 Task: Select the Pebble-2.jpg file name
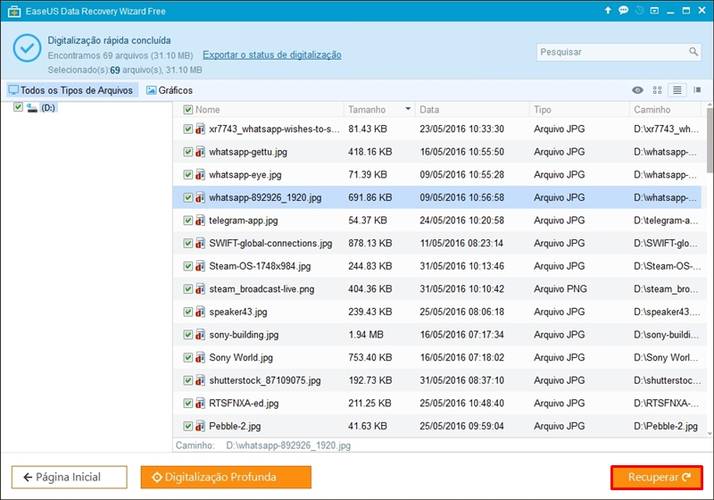point(235,426)
